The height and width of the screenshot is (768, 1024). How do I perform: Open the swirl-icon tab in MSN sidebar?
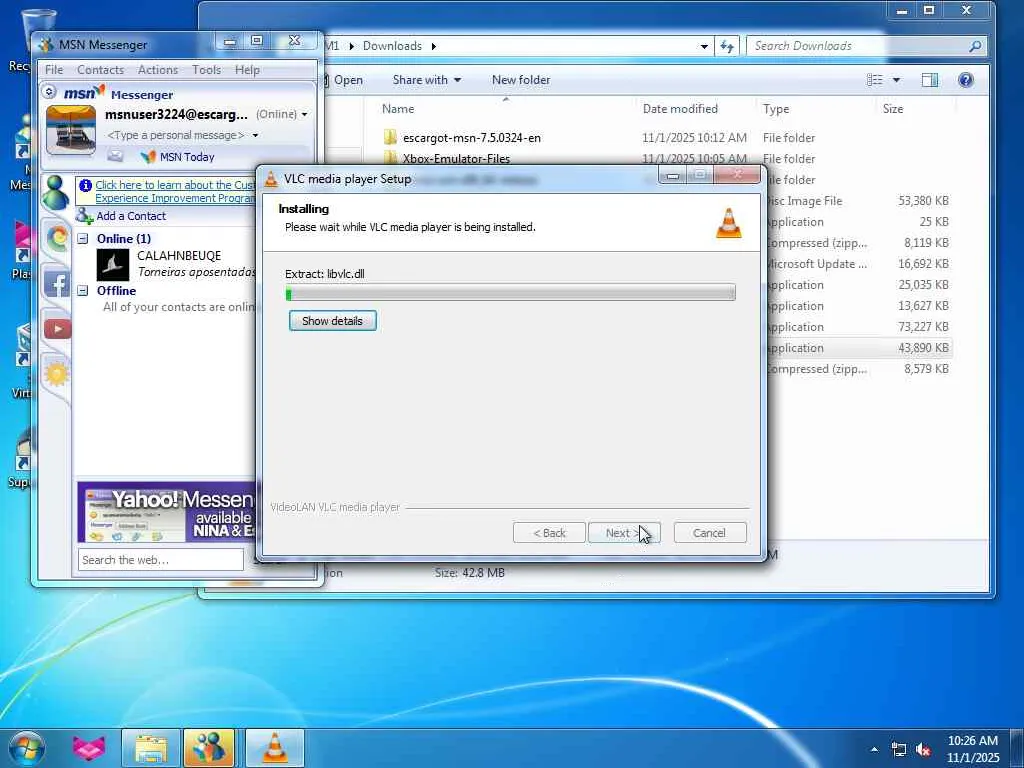[x=57, y=237]
